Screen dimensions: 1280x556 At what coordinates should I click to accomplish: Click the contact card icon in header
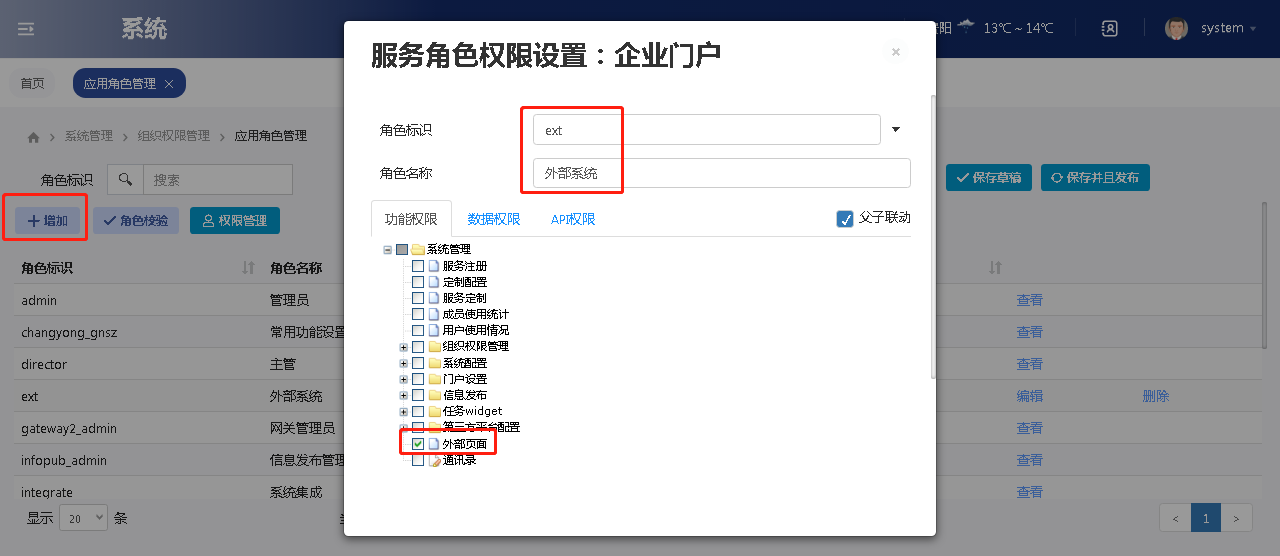(1109, 28)
